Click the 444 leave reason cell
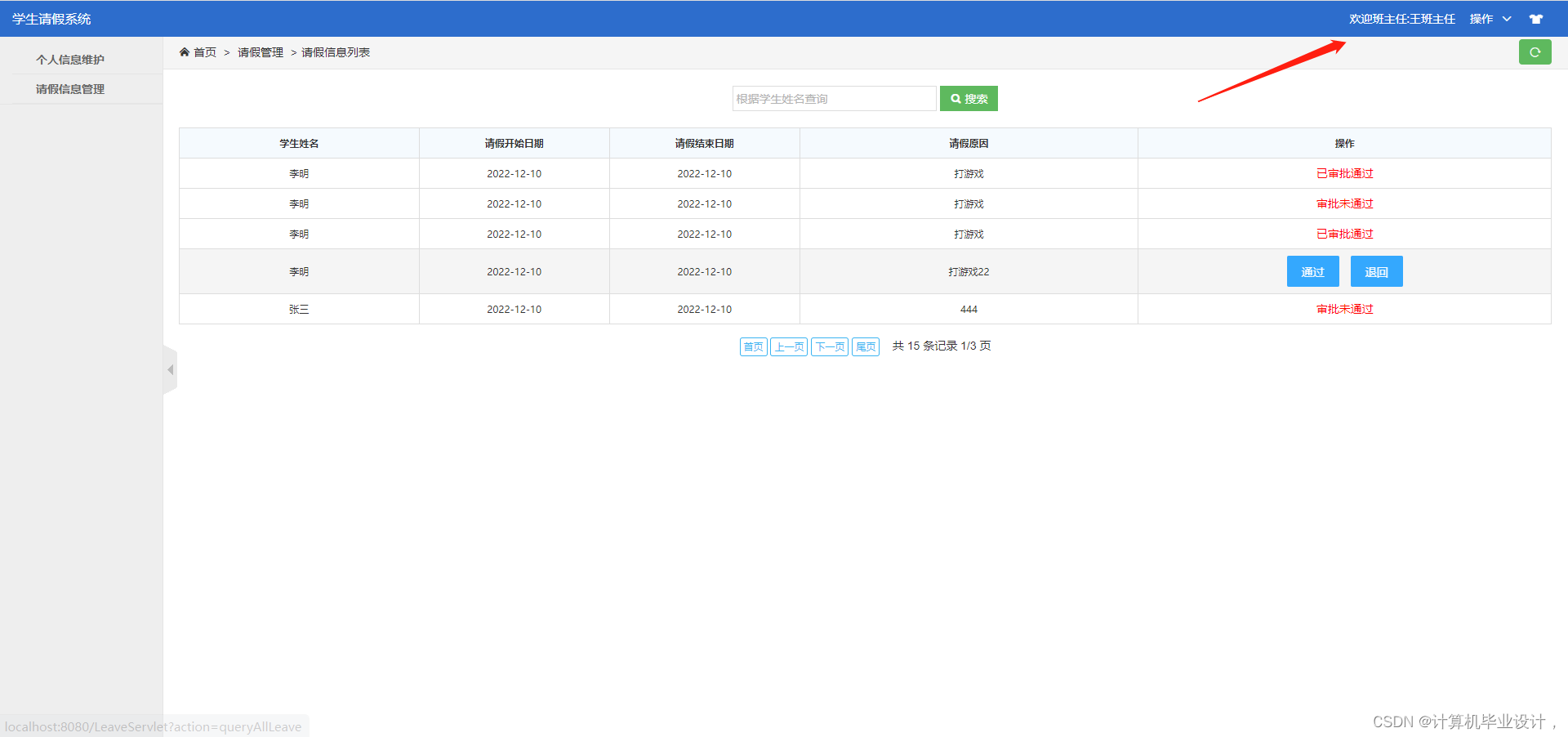The height and width of the screenshot is (737, 1568). tap(969, 309)
